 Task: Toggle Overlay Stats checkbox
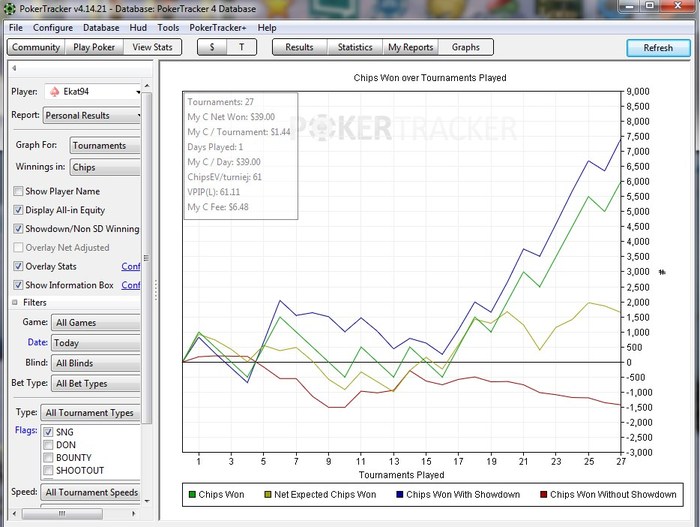[x=18, y=266]
